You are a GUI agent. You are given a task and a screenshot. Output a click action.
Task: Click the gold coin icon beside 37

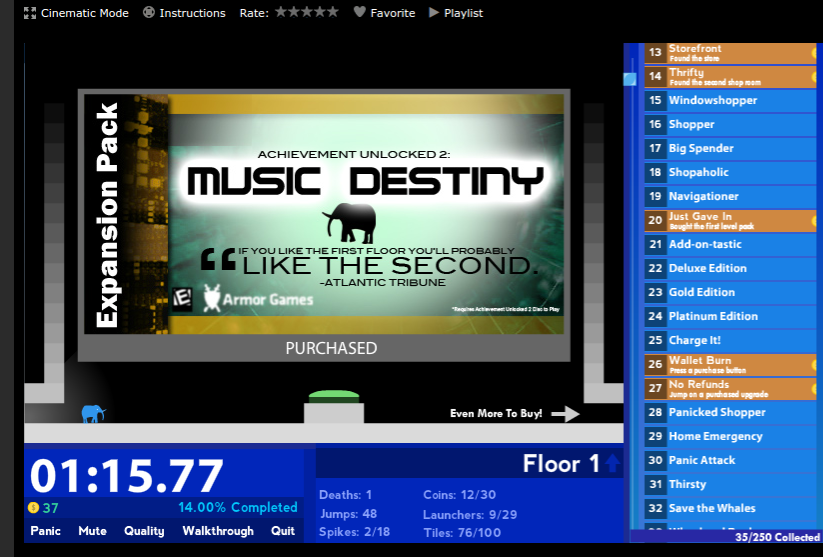[34, 507]
